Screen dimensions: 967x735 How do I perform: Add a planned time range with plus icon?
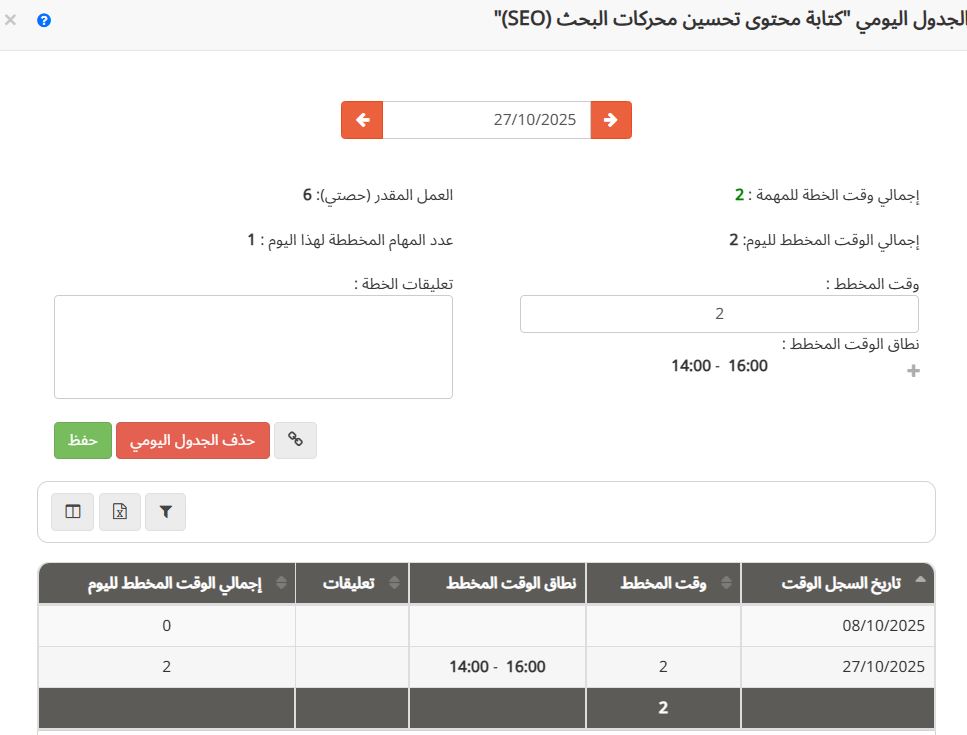pyautogui.click(x=912, y=370)
